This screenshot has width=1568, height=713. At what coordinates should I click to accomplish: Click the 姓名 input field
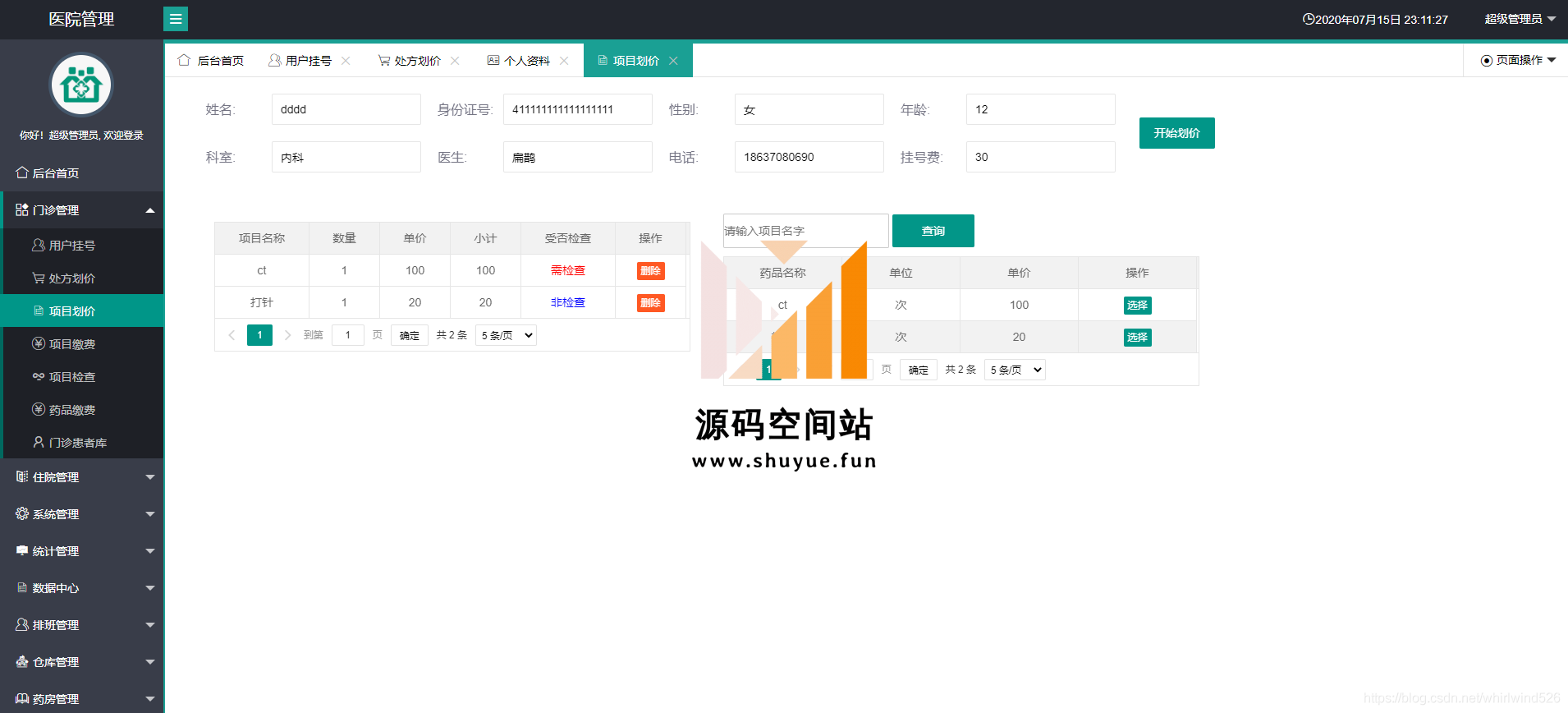click(346, 109)
